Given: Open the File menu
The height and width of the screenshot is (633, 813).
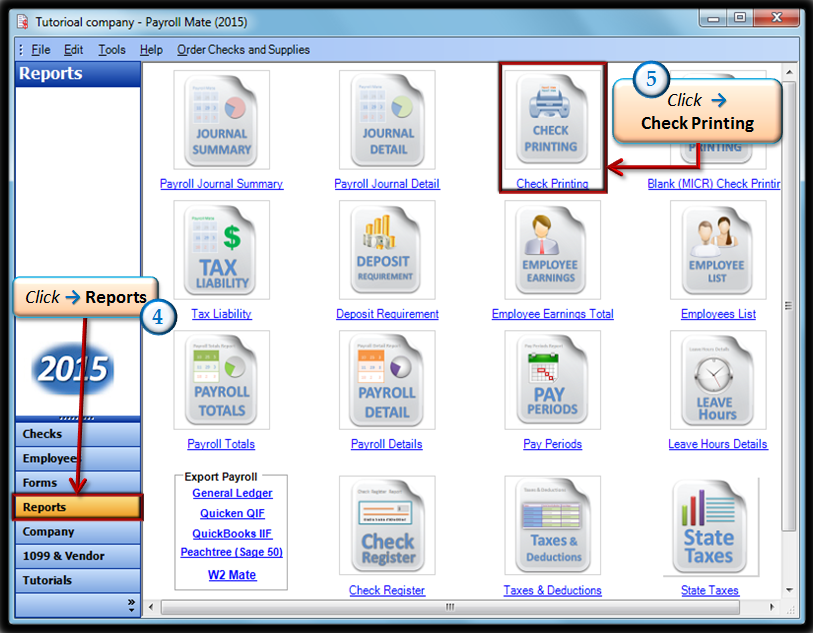Looking at the screenshot, I should (x=40, y=50).
